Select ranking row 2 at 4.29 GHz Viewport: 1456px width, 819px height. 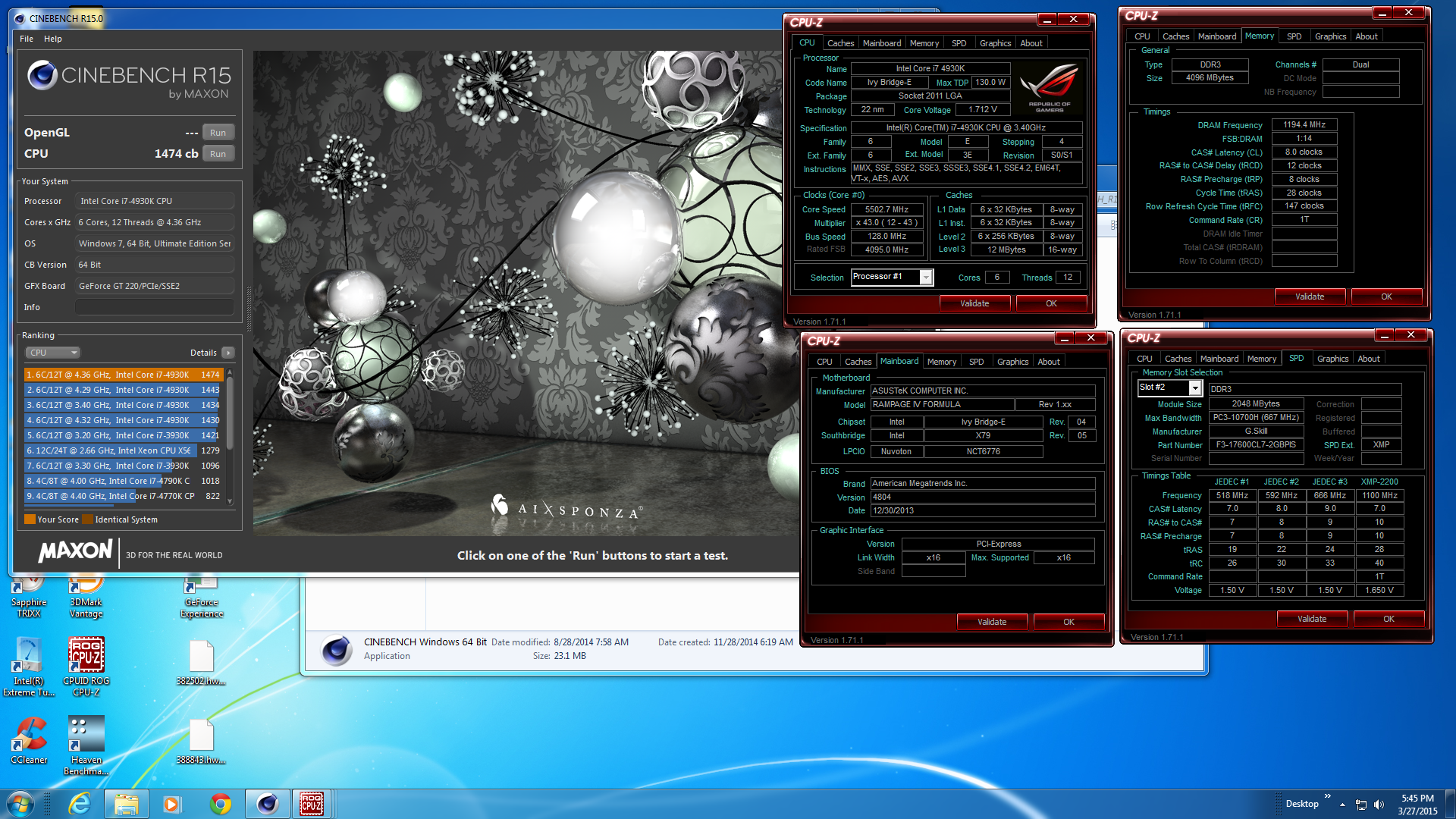[x=123, y=390]
